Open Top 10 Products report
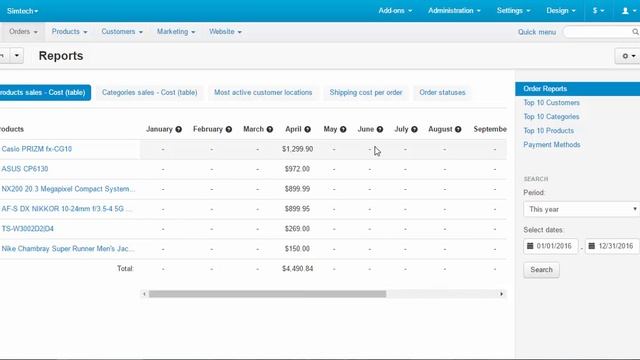Image resolution: width=640 pixels, height=360 pixels. coord(549,131)
